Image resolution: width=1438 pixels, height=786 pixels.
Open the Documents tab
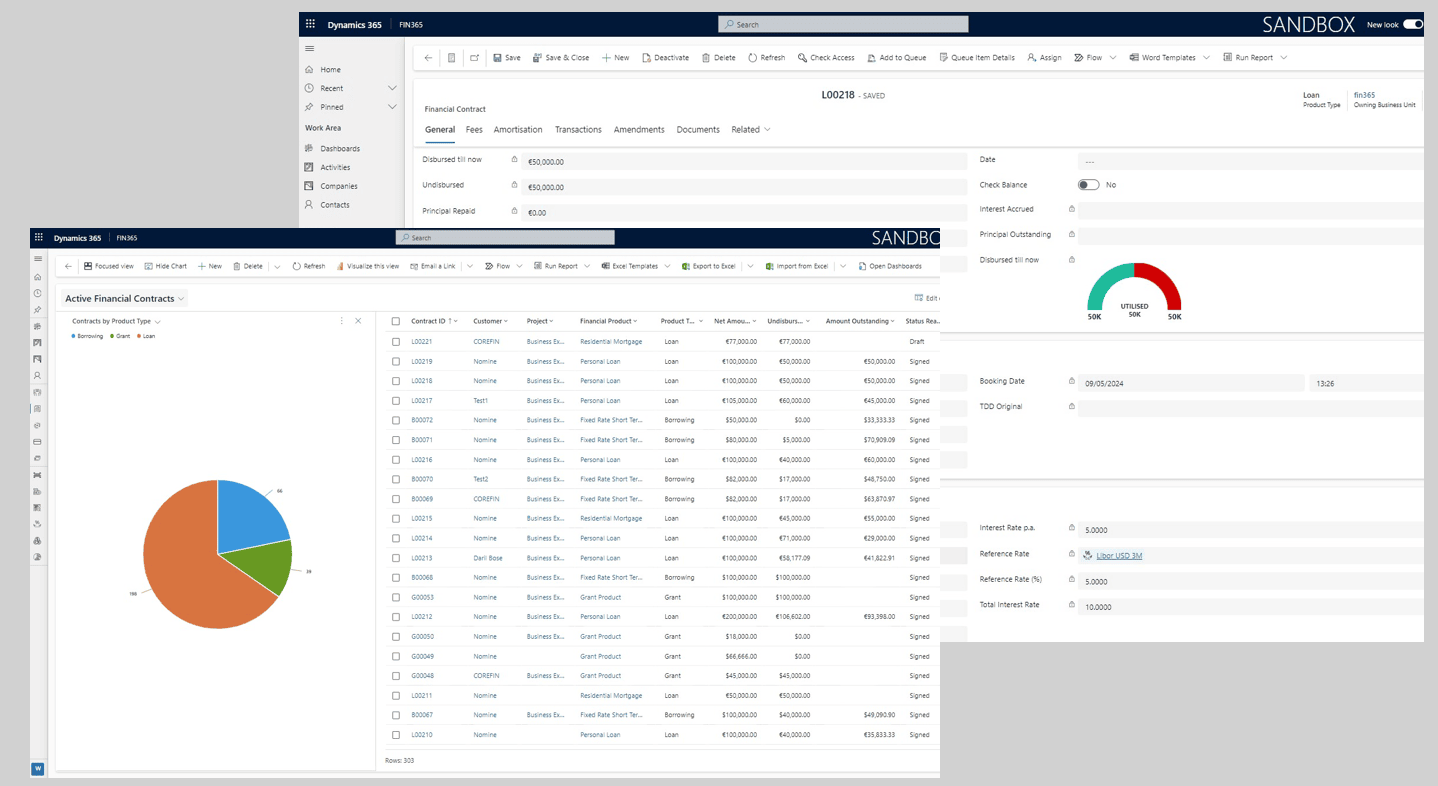pyautogui.click(x=698, y=130)
